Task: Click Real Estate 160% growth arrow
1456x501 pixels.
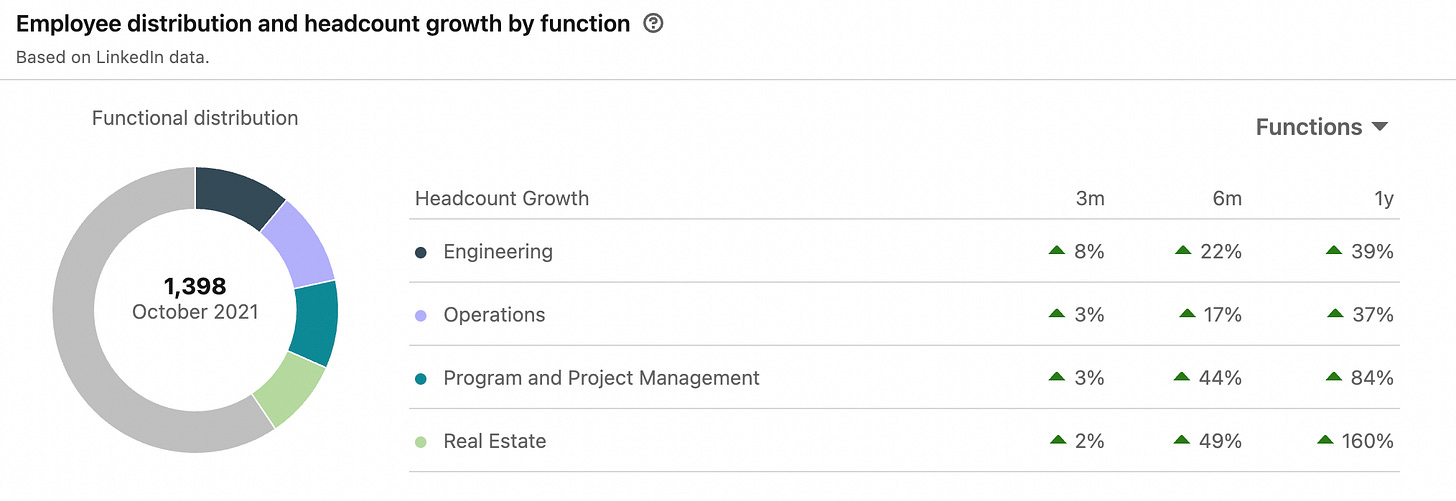Action: (x=1326, y=439)
